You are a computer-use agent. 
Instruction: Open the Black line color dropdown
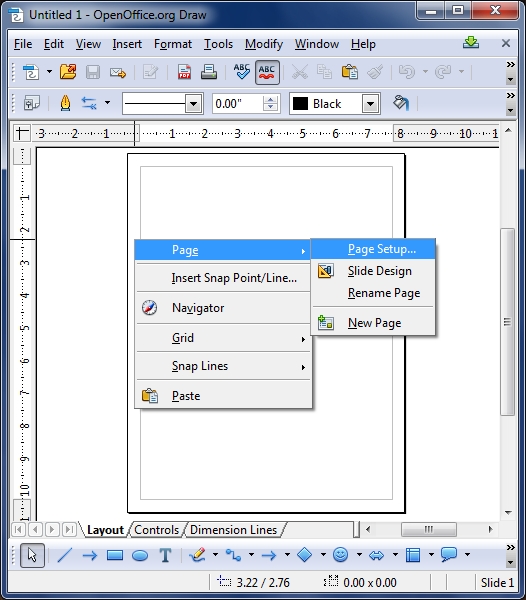(x=370, y=104)
